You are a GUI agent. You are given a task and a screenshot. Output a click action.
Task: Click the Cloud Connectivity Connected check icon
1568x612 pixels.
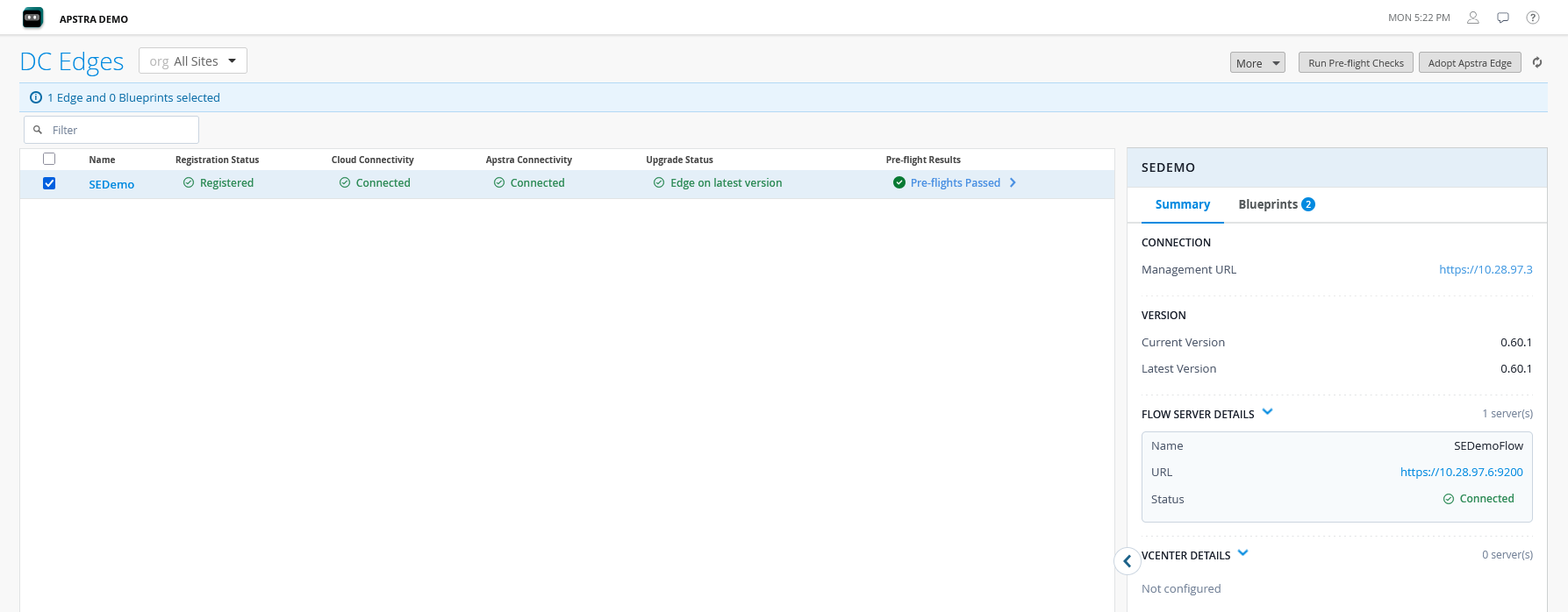coord(345,182)
